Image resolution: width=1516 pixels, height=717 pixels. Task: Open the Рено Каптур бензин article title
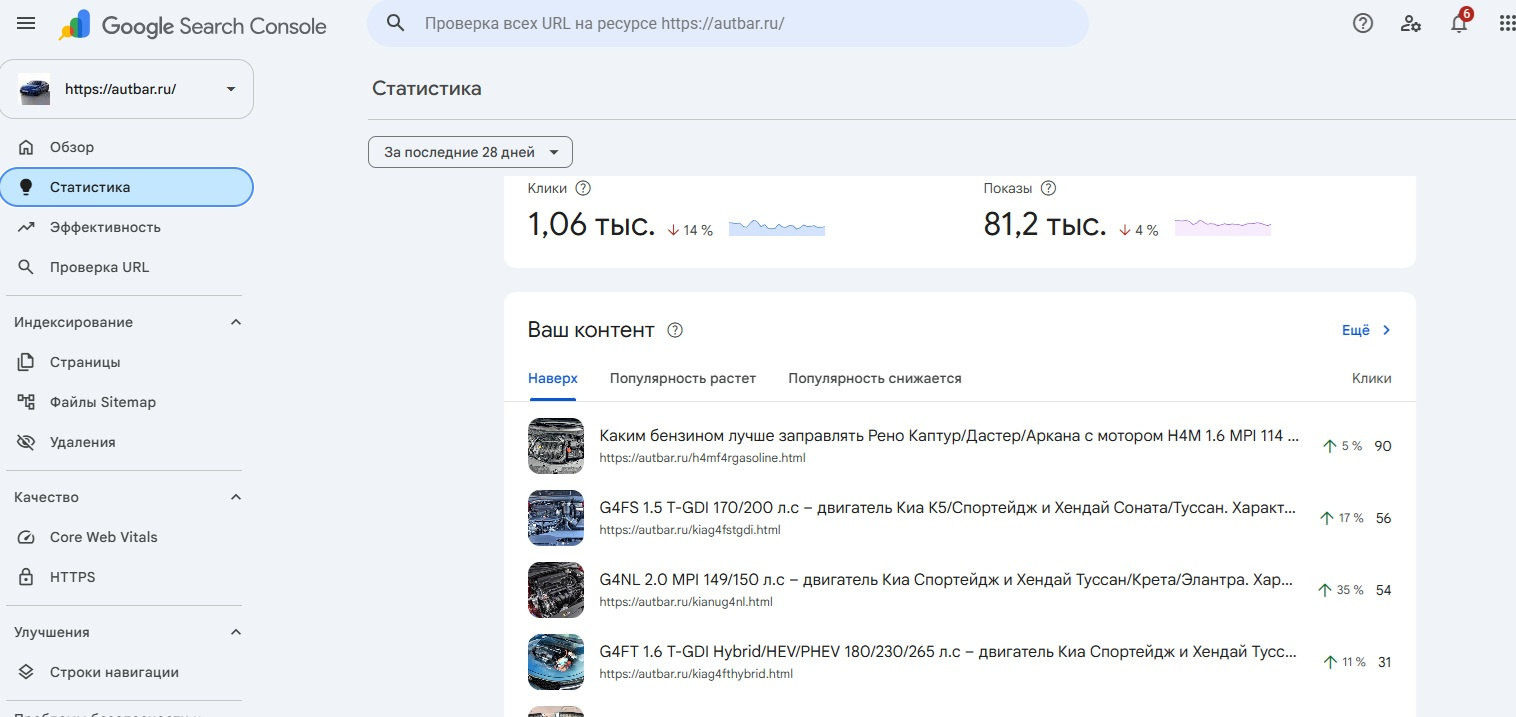point(949,436)
